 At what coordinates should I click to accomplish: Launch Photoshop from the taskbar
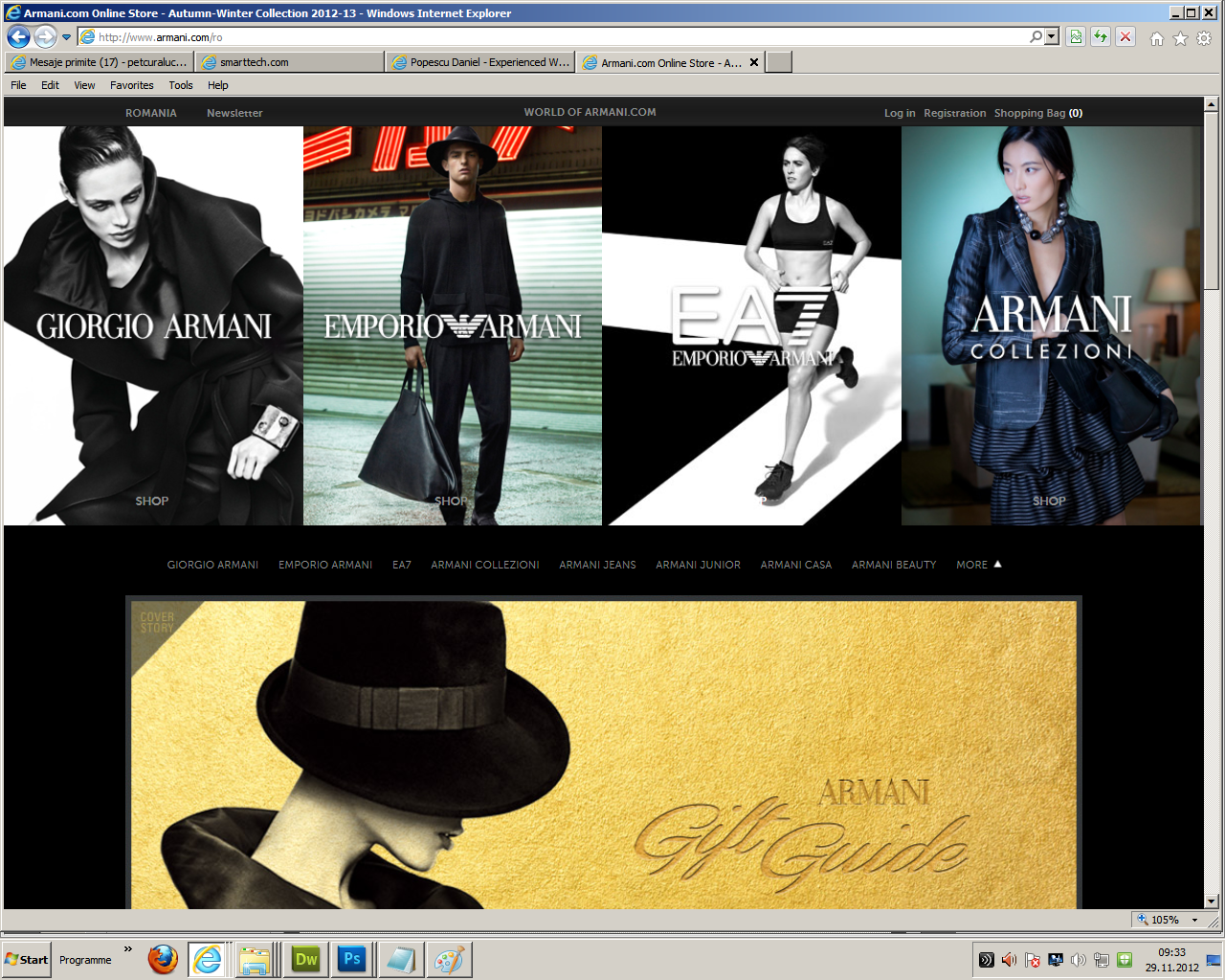coord(352,959)
